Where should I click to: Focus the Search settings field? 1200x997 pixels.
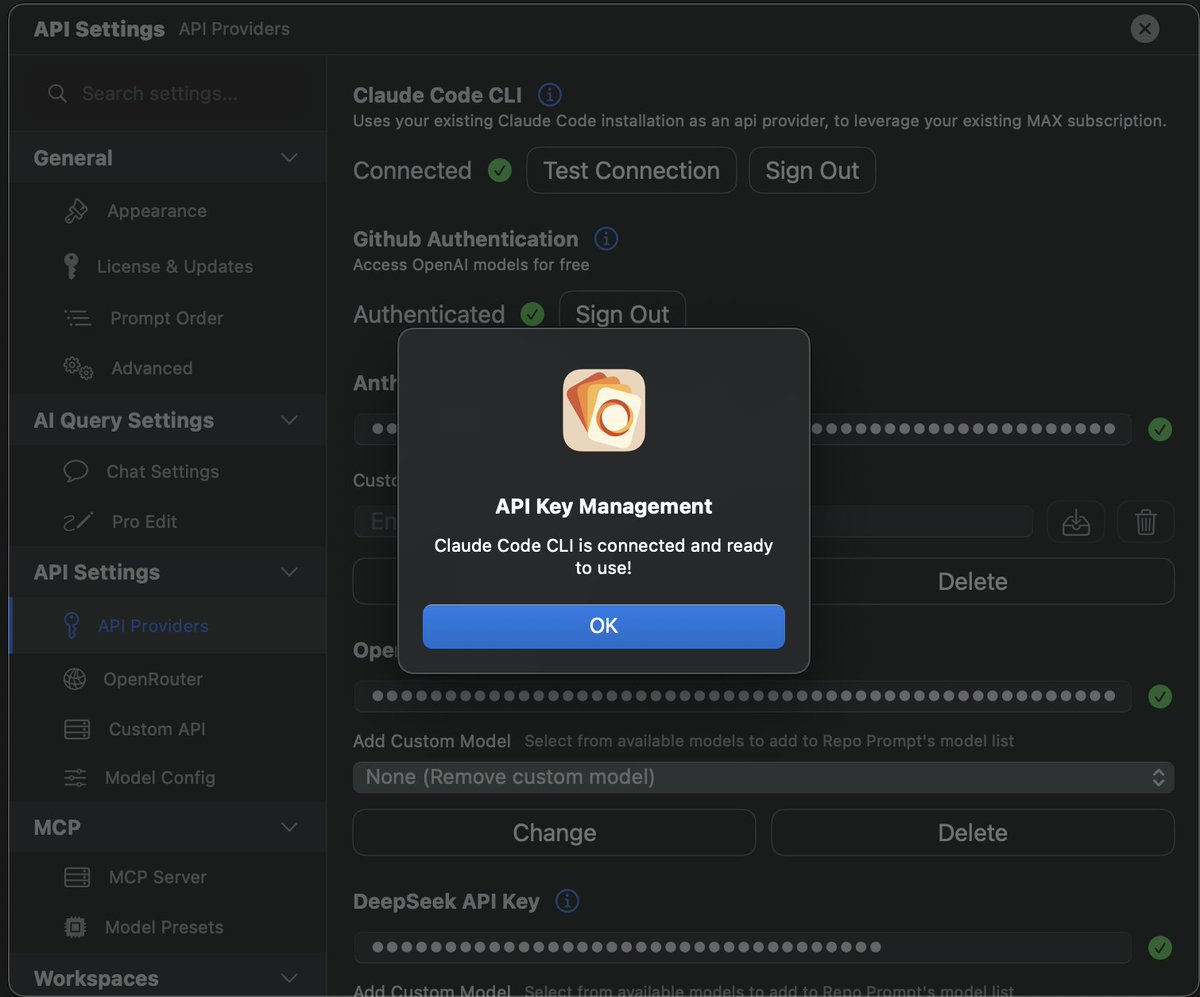[168, 93]
